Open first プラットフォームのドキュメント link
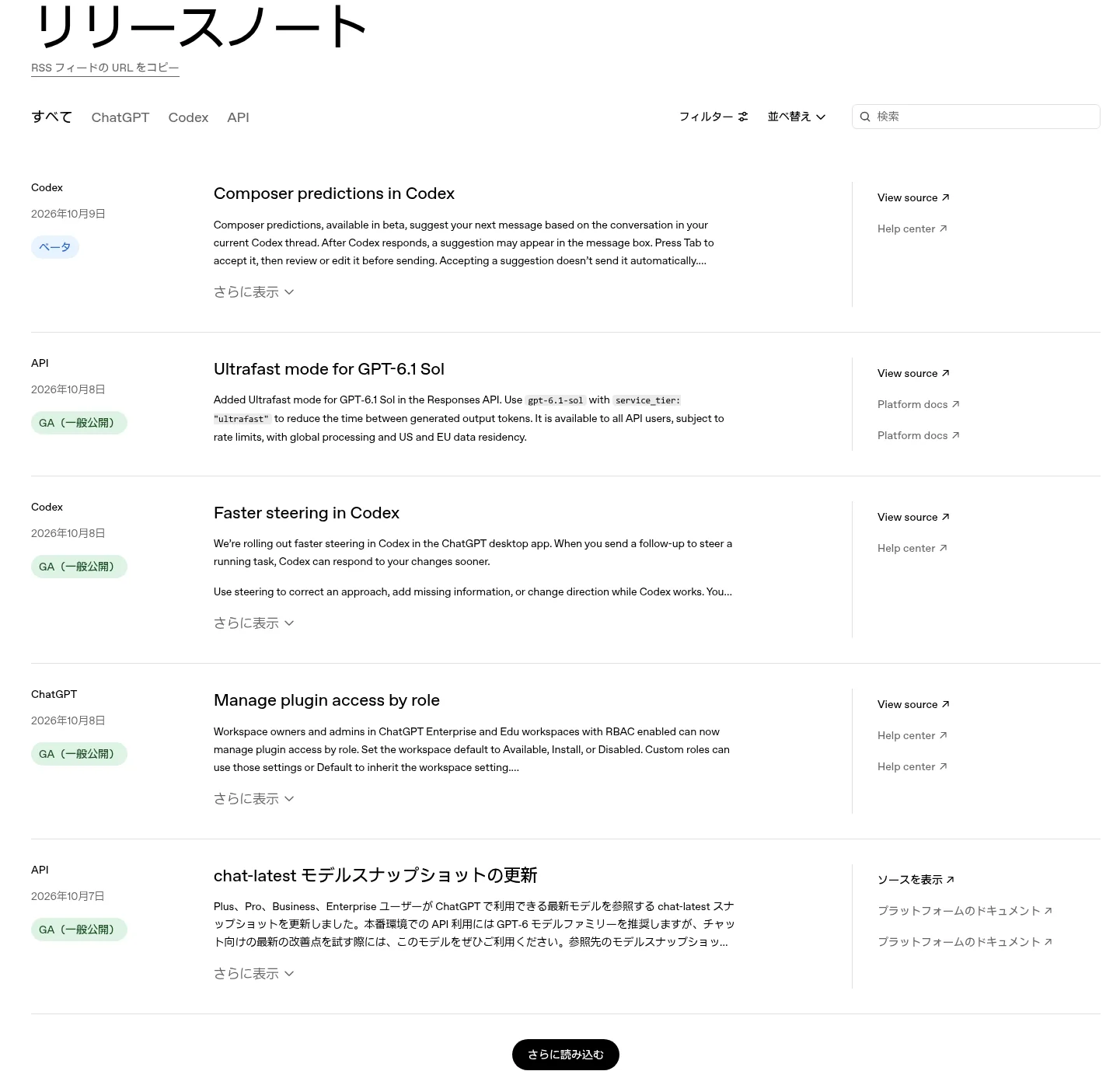The width and height of the screenshot is (1120, 1071). point(965,911)
